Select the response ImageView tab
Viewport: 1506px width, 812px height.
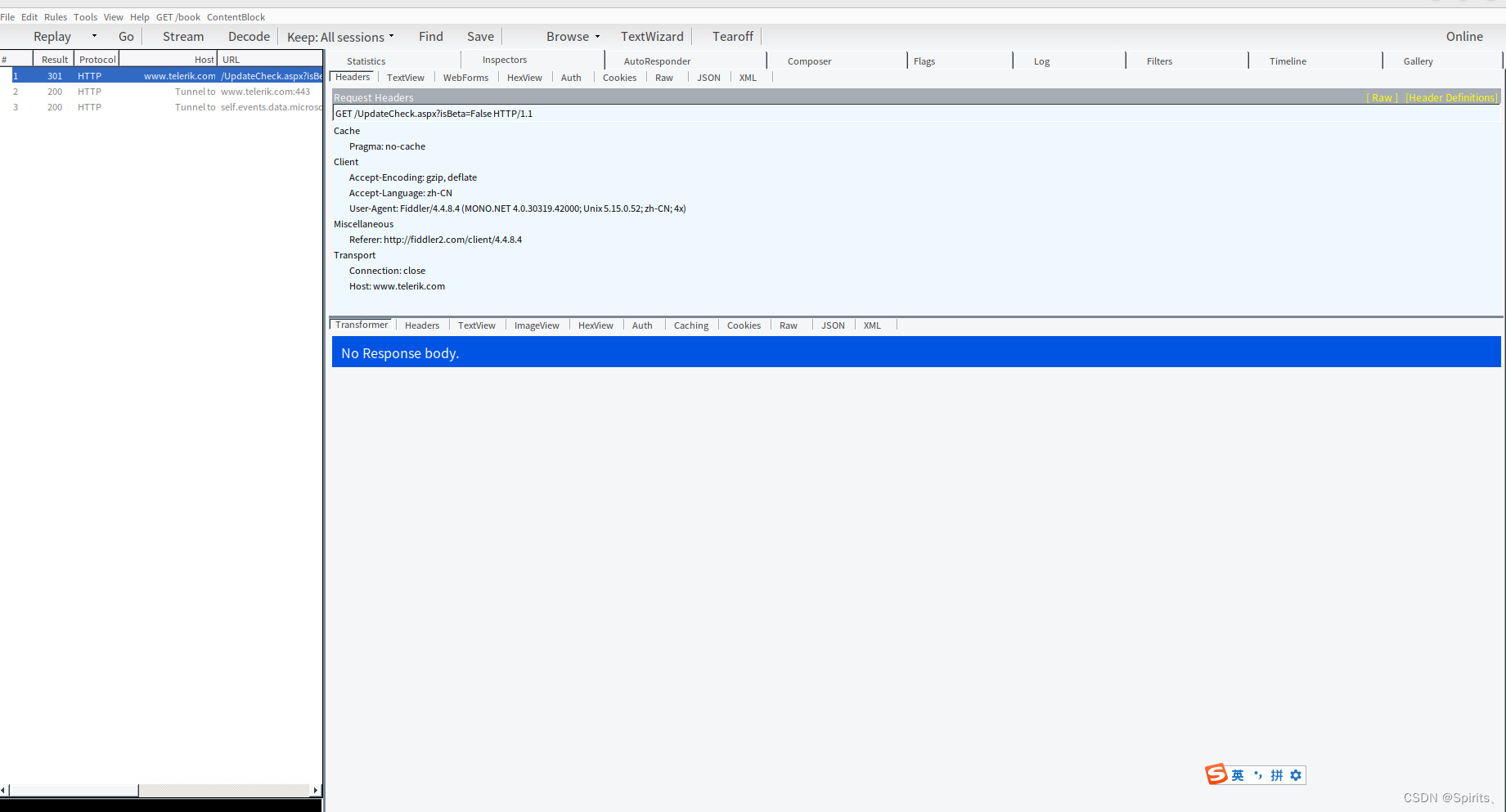537,325
